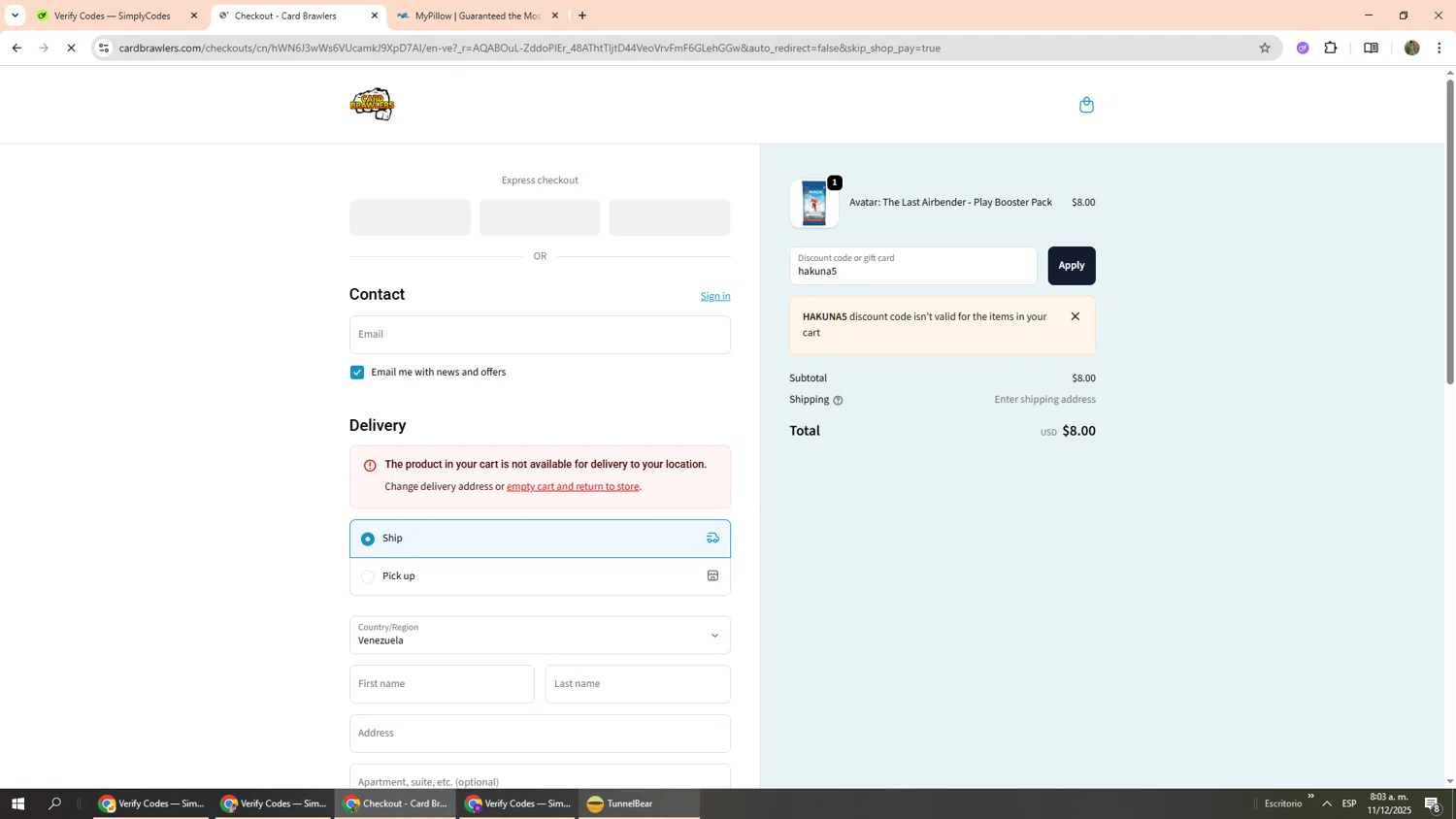
Task: Open the reading mode side panel icon
Action: [1371, 48]
